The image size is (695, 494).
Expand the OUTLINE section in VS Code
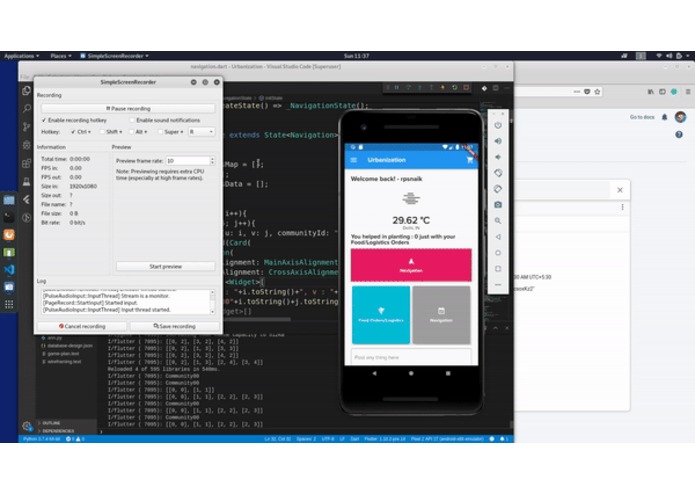(x=51, y=423)
